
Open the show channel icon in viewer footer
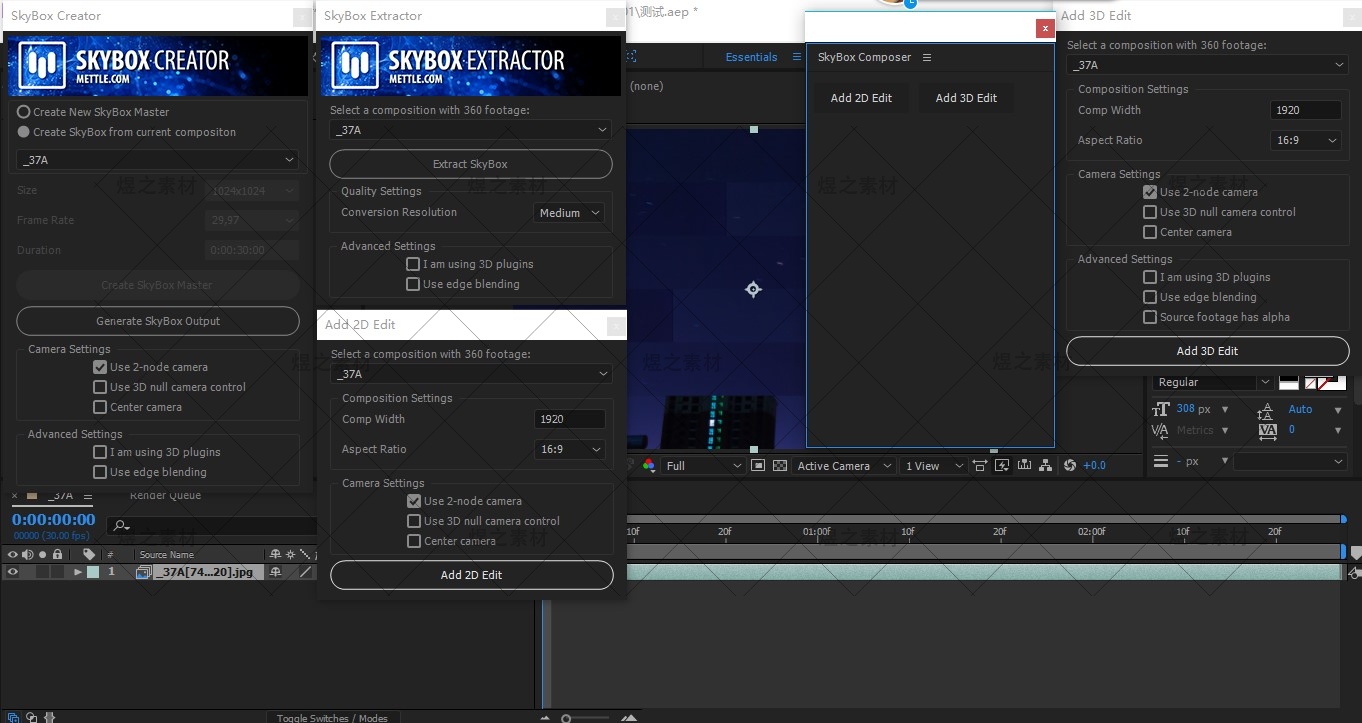point(649,466)
